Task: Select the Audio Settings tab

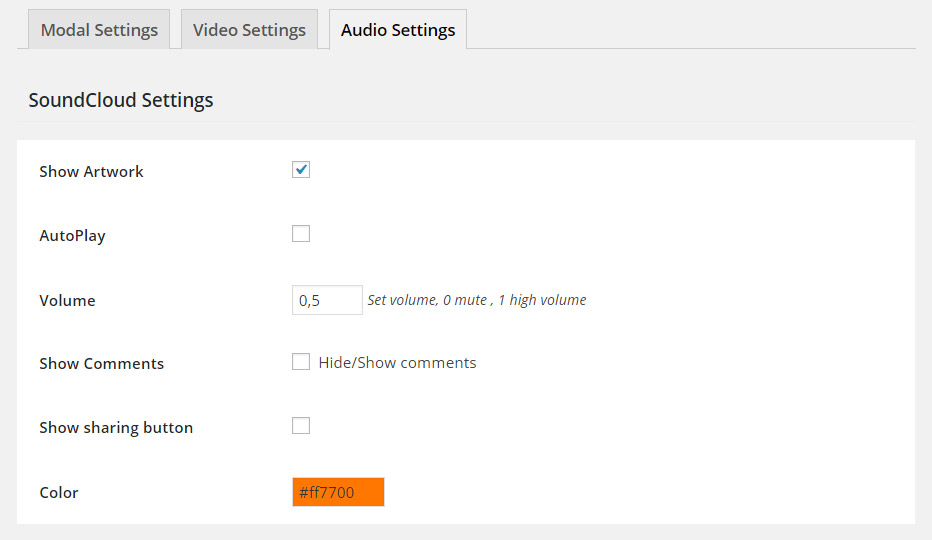Action: click(397, 30)
